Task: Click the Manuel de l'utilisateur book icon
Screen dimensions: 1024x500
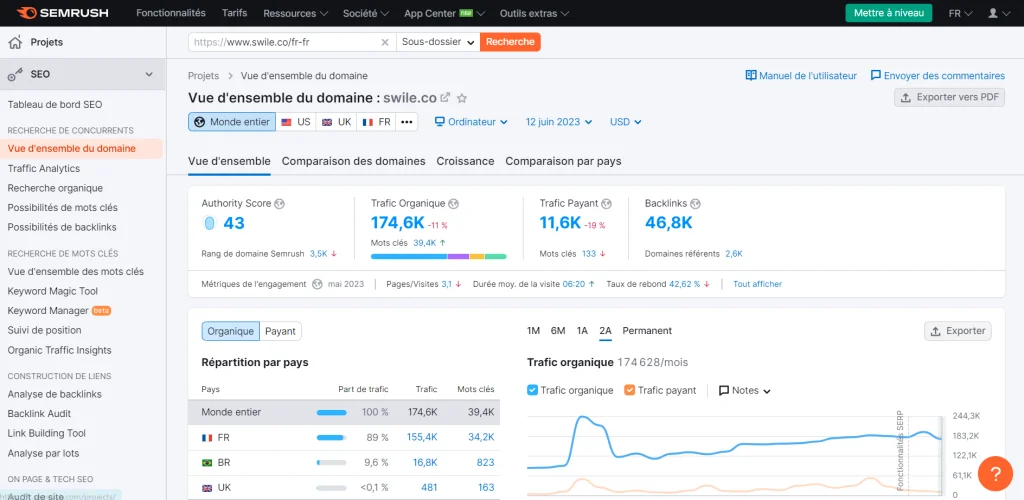Action: pos(751,76)
